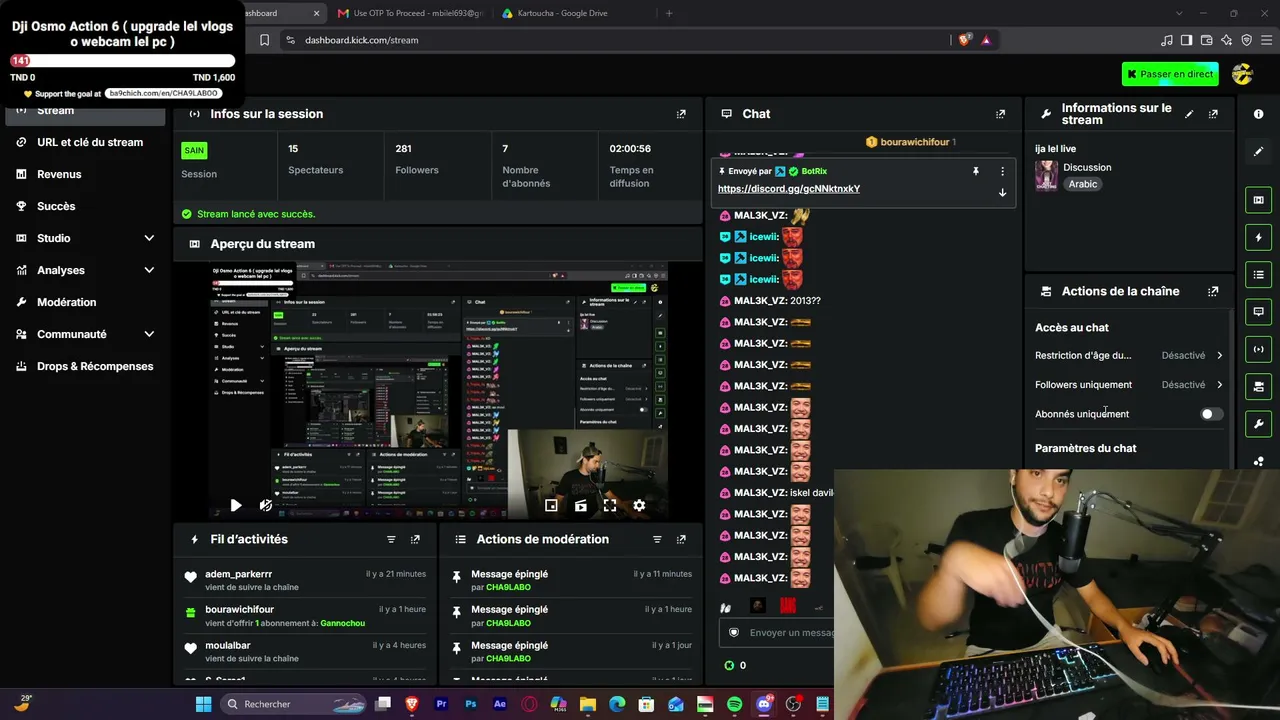
Task: Open the Windows Start menu
Action: pyautogui.click(x=203, y=704)
